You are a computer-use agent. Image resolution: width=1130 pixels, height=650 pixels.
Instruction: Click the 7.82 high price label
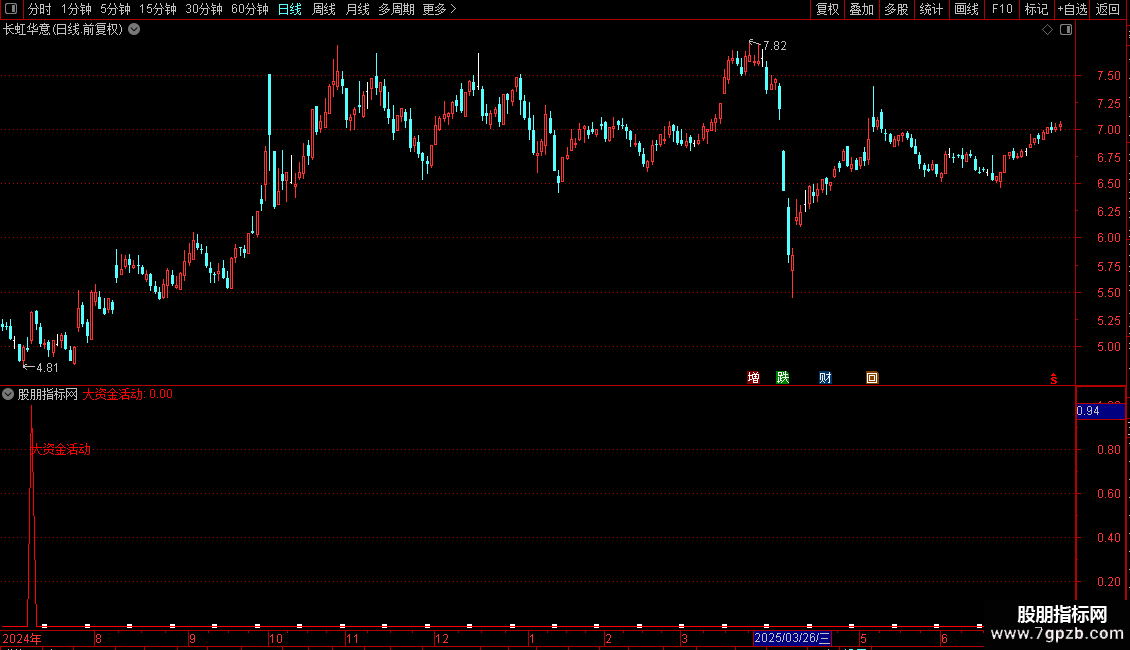(775, 45)
